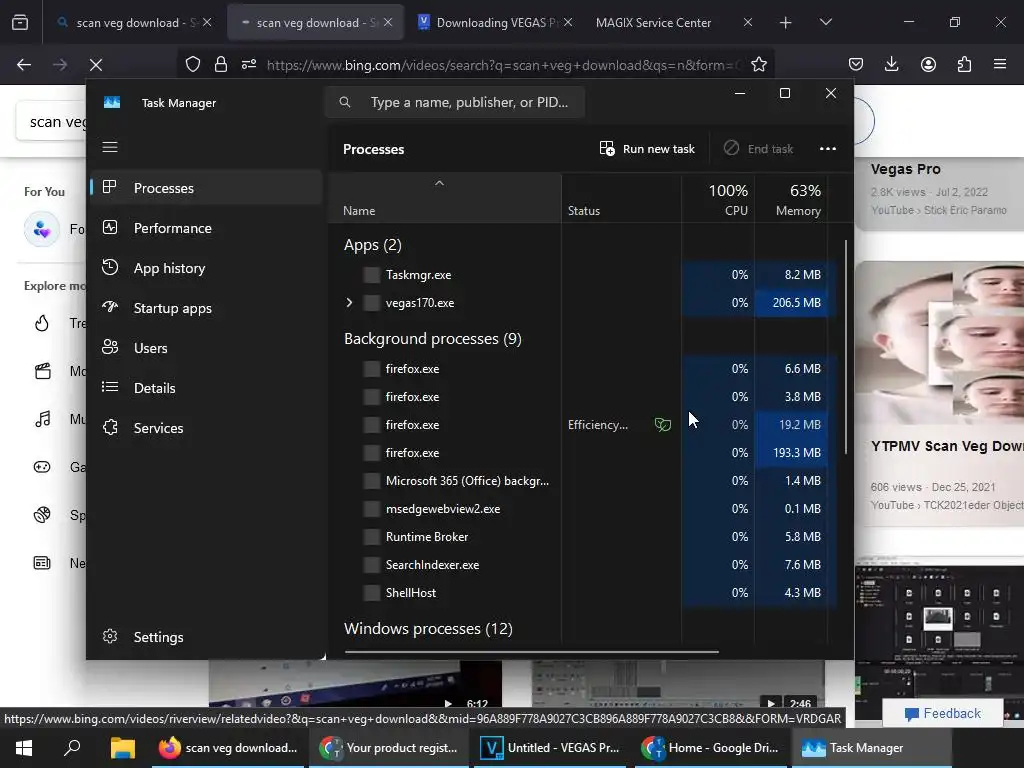Viewport: 1024px width, 768px height.
Task: Open Save to Pocket in Firefox toolbar
Action: (856, 65)
